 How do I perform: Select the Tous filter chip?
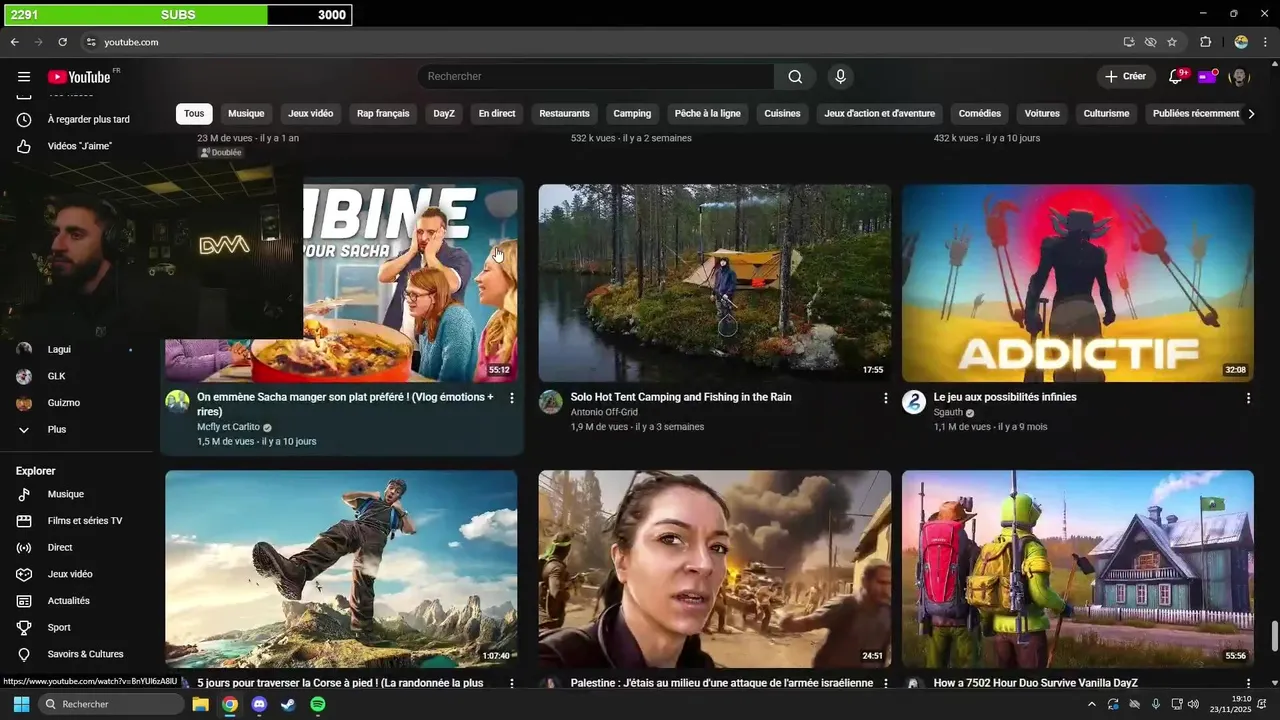tap(194, 114)
